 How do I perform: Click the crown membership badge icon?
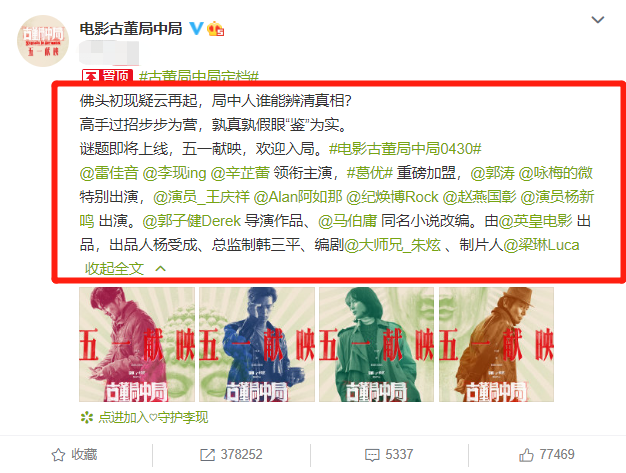pos(216,28)
